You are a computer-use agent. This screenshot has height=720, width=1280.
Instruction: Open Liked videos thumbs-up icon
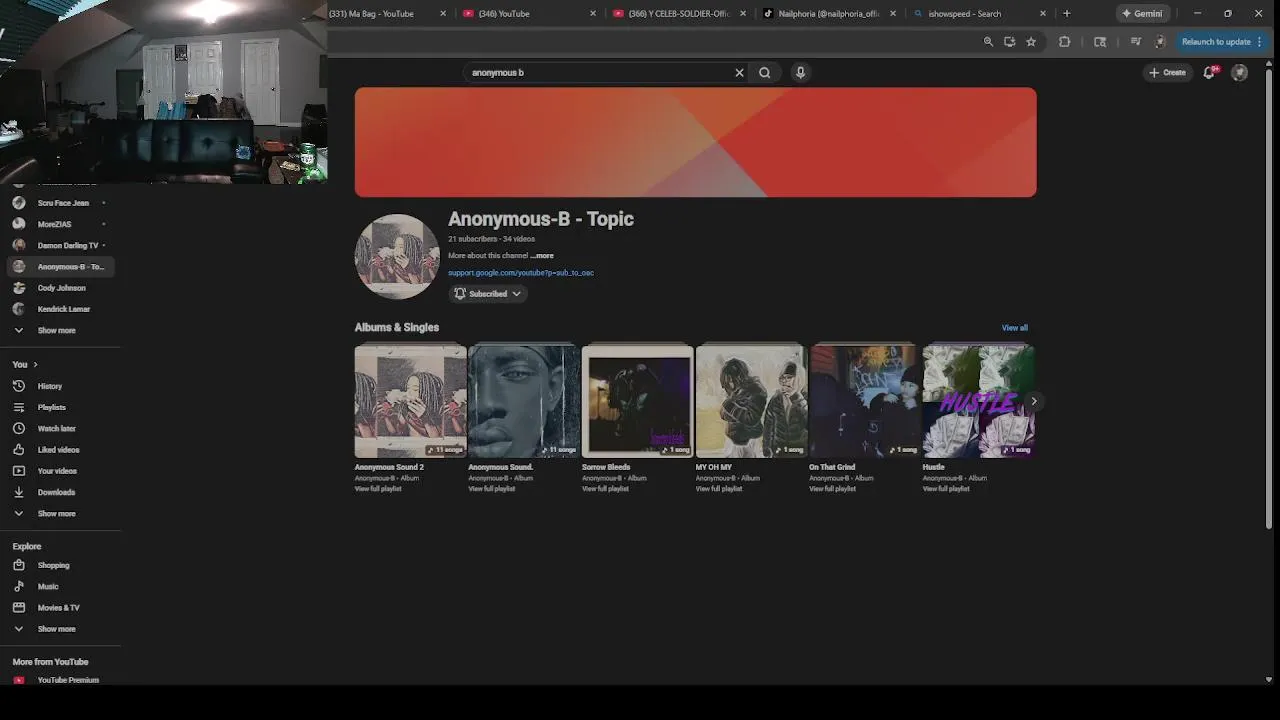pos(18,450)
